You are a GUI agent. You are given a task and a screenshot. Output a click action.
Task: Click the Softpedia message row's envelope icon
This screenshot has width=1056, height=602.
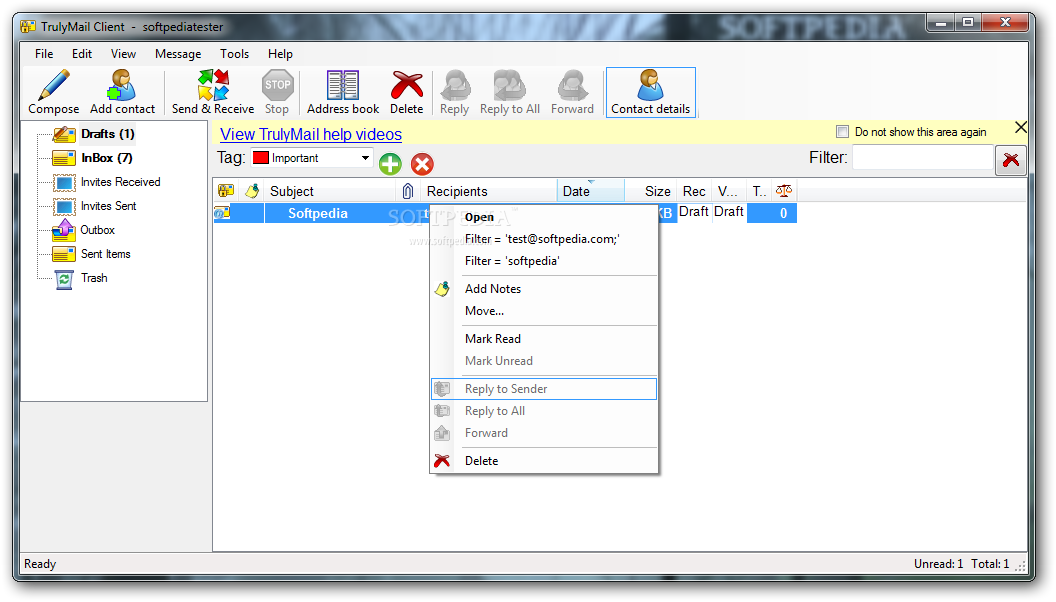click(x=222, y=213)
